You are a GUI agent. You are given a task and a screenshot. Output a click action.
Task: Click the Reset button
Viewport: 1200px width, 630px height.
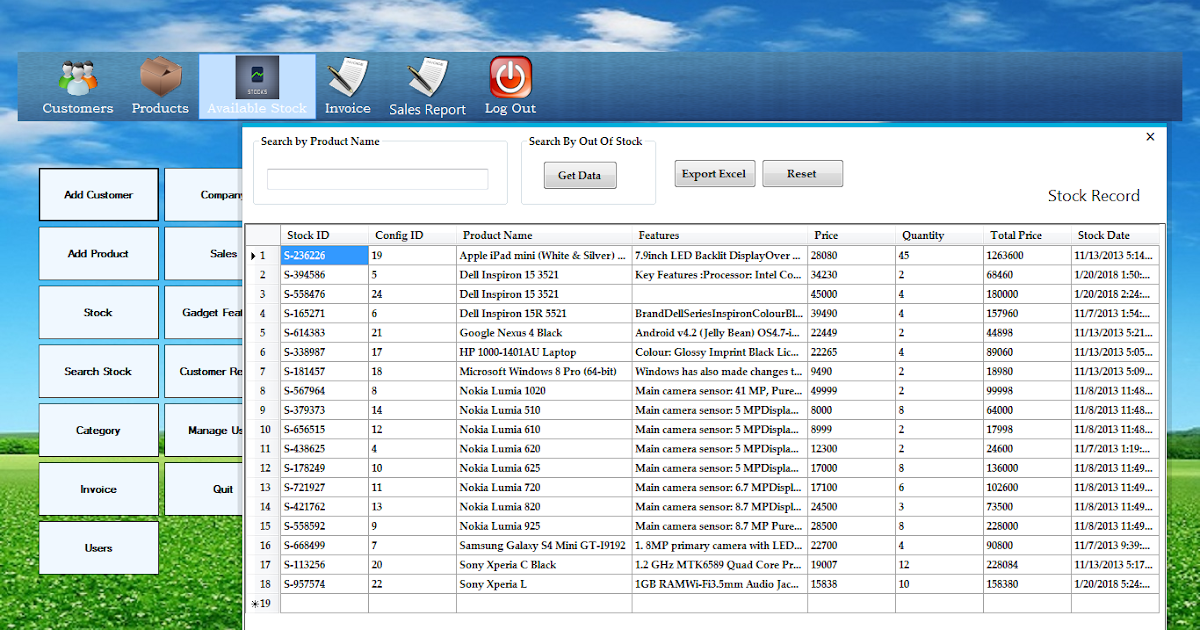coord(802,174)
